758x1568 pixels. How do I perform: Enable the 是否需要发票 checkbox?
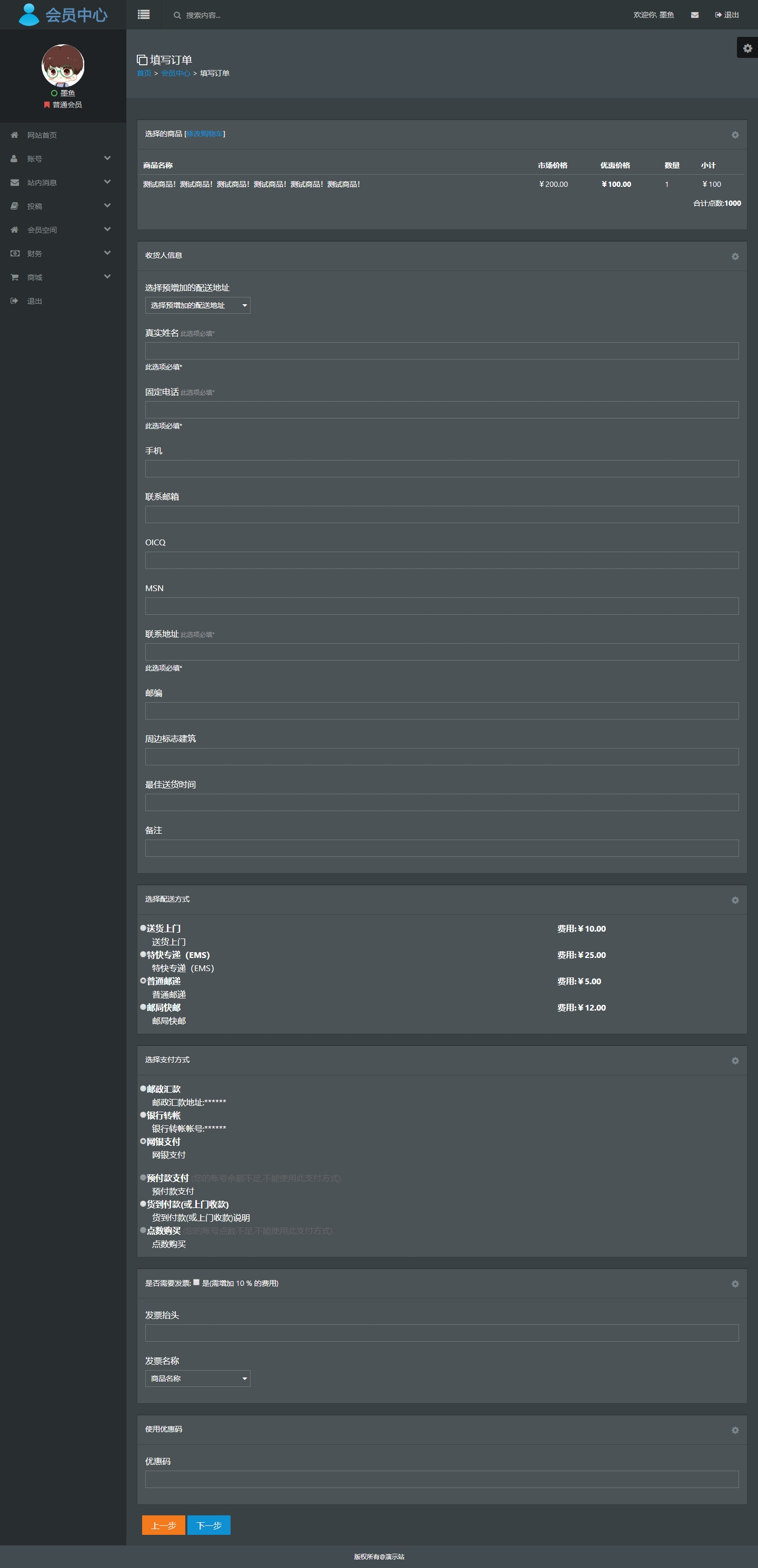coord(196,1282)
